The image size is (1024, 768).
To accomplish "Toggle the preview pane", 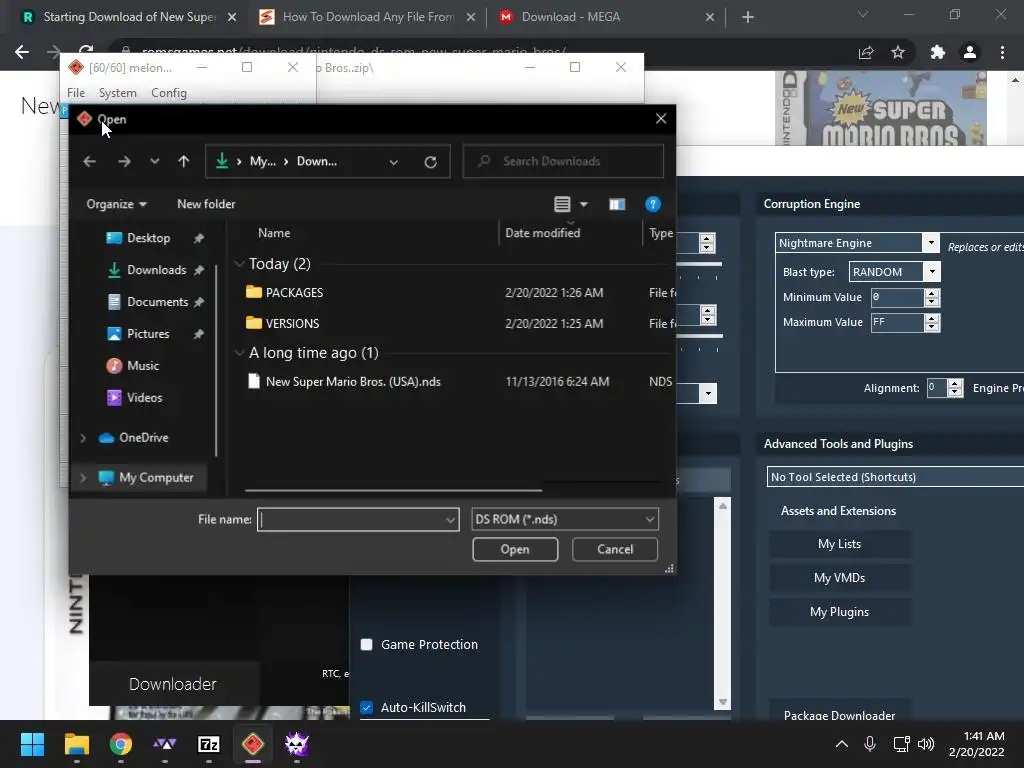I will (x=617, y=204).
